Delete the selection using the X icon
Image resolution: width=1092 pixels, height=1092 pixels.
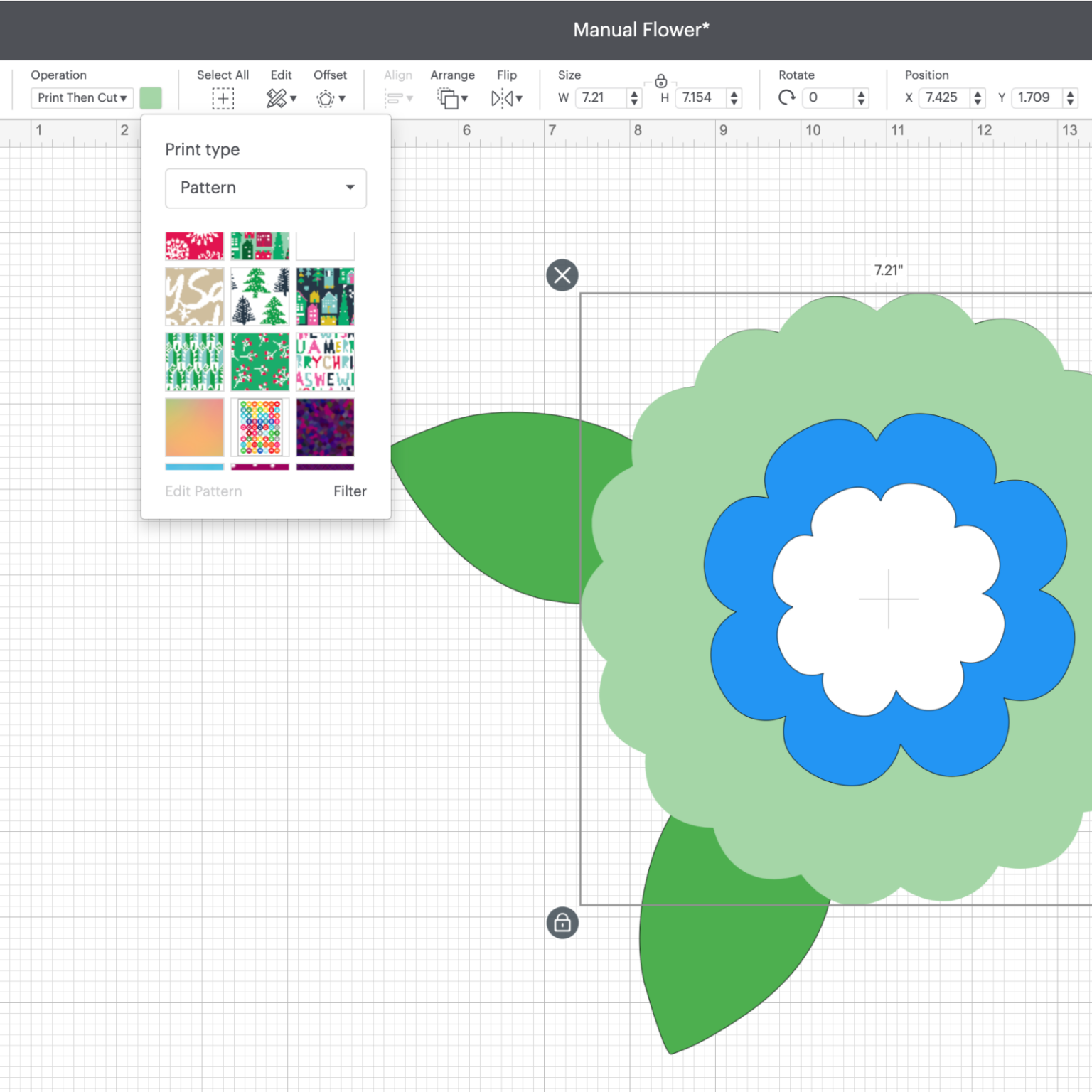(x=562, y=275)
